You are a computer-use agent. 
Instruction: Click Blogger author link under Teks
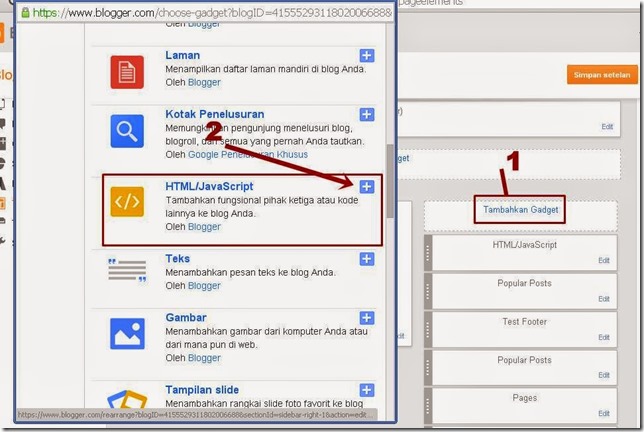pos(204,285)
